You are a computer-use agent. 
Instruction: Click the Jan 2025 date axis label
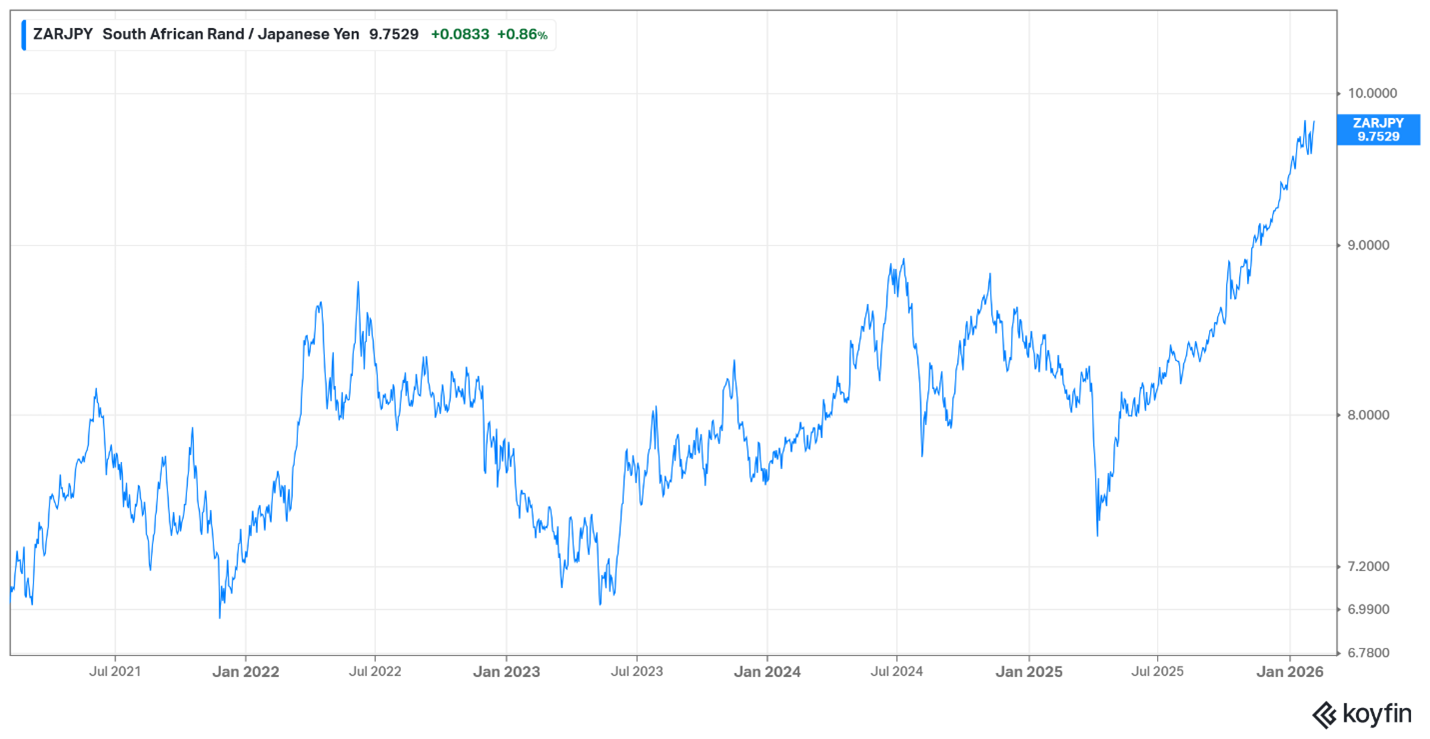pos(1028,671)
